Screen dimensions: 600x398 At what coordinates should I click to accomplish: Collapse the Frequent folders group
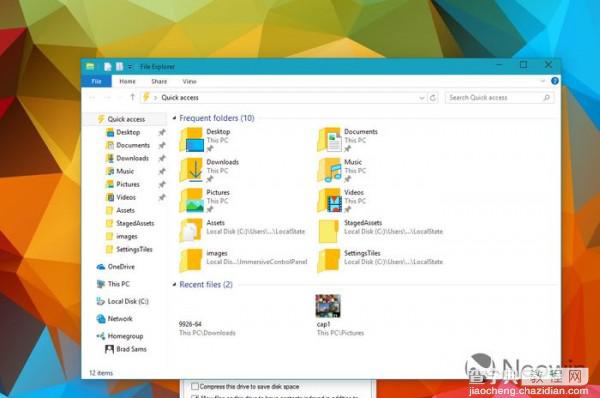click(174, 118)
